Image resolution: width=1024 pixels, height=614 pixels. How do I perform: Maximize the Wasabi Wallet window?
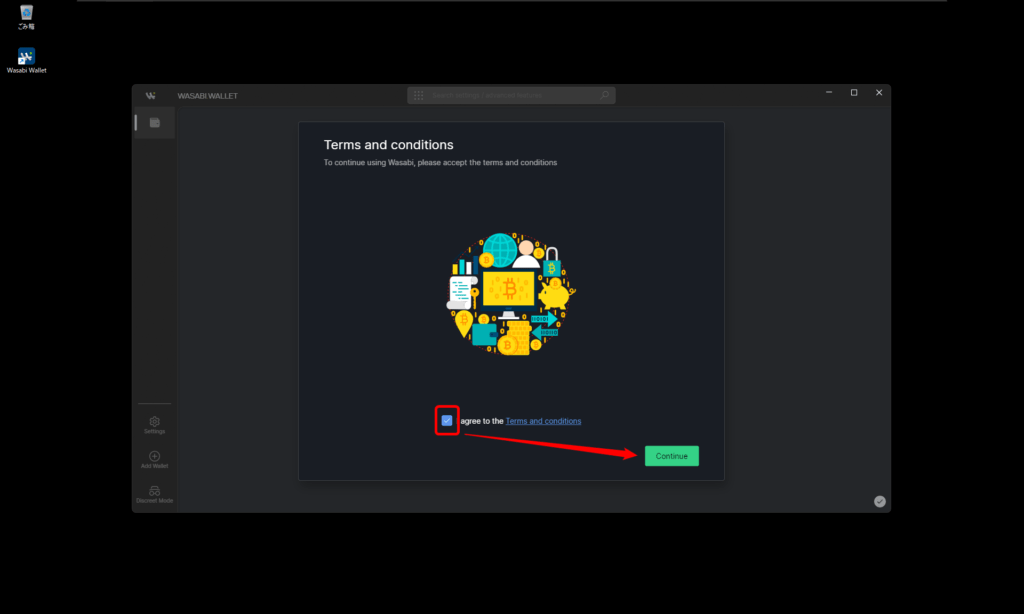[854, 93]
